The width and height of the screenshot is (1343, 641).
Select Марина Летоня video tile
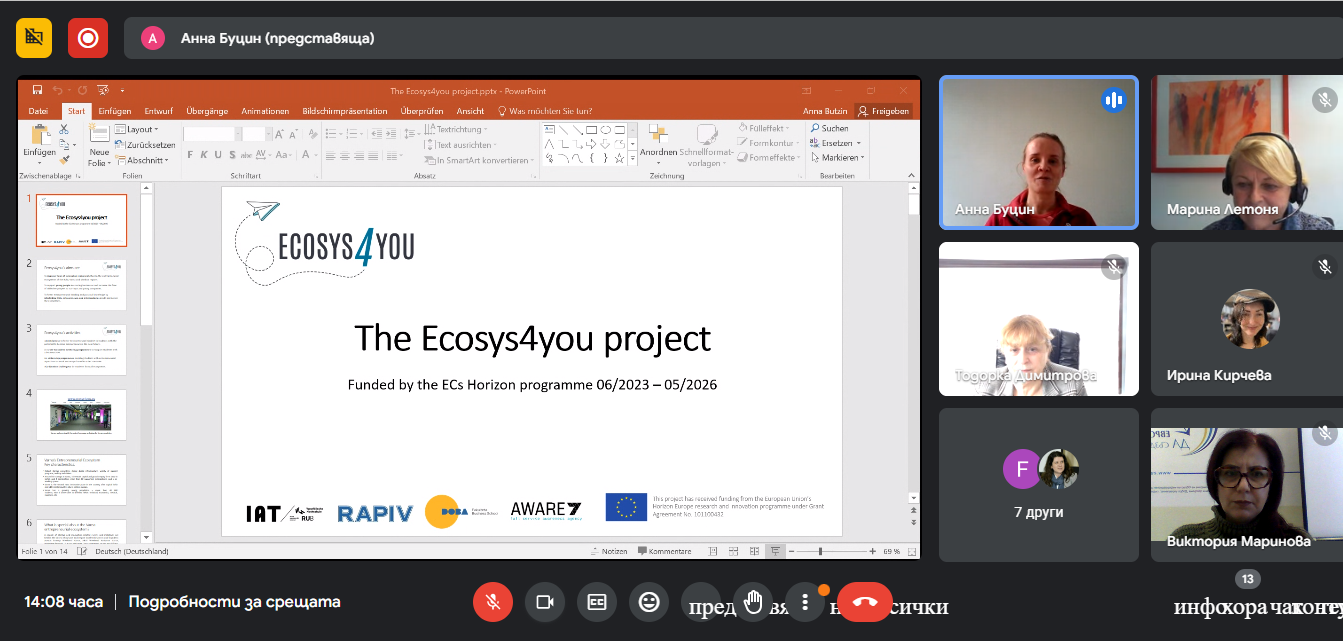[x=1247, y=152]
